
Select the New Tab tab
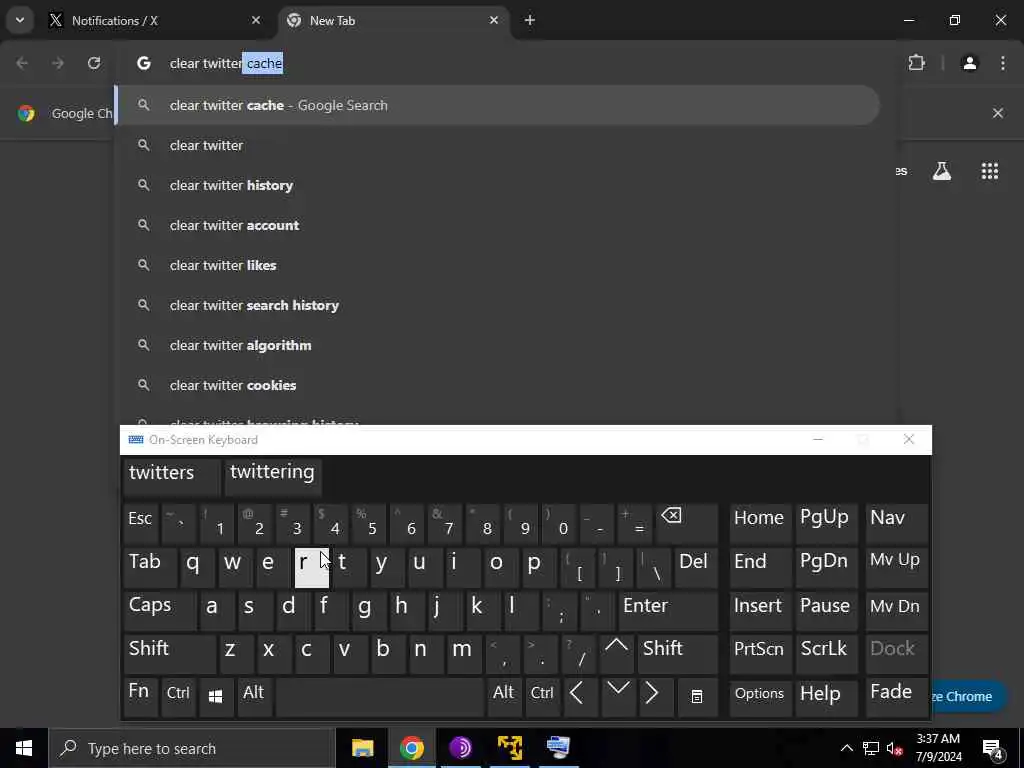pos(395,20)
